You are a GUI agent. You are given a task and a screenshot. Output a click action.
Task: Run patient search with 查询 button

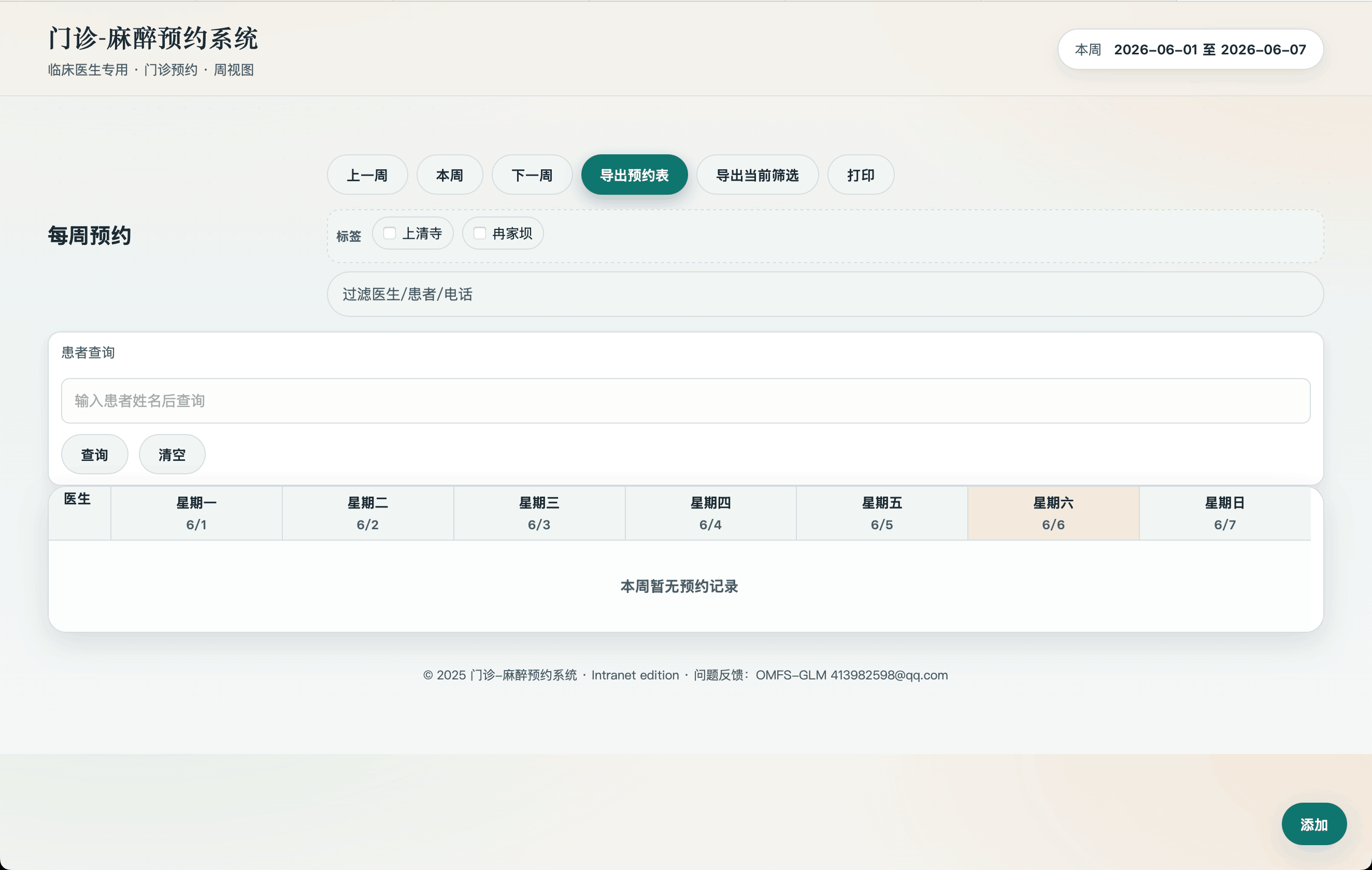(95, 454)
